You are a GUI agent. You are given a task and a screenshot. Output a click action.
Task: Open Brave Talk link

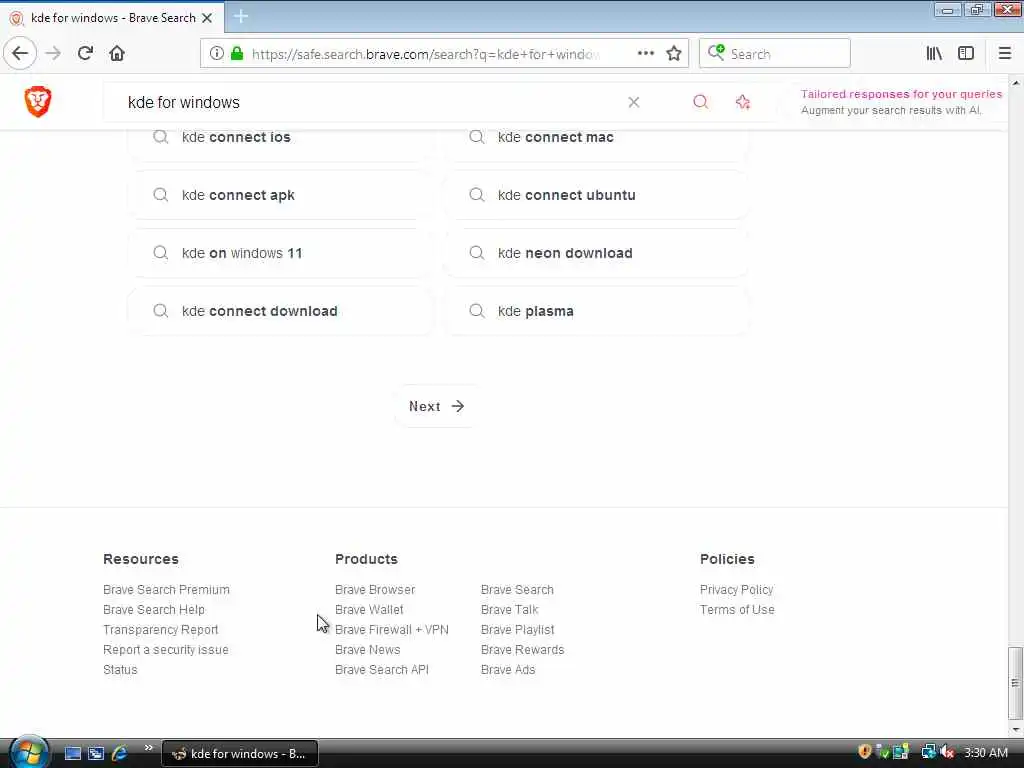coord(509,610)
